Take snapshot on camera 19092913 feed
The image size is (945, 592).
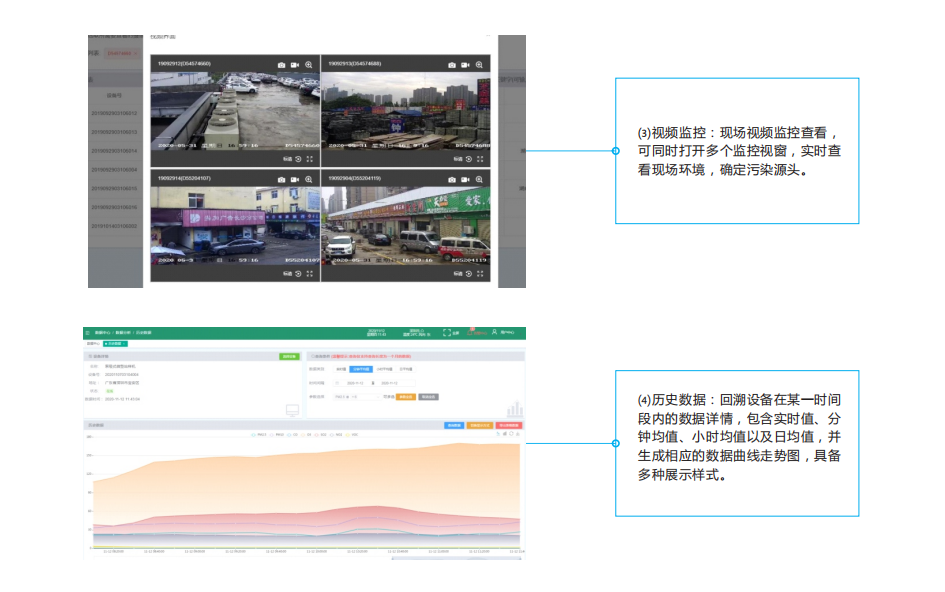click(452, 65)
